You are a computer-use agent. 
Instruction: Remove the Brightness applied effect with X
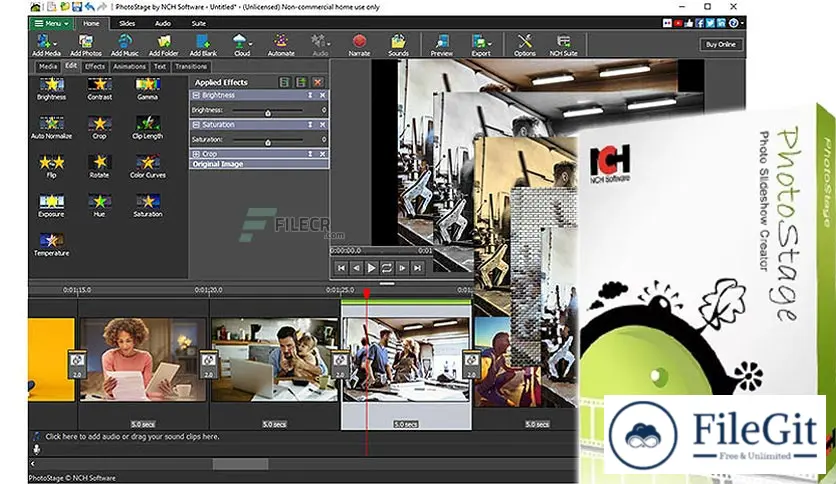pos(323,95)
